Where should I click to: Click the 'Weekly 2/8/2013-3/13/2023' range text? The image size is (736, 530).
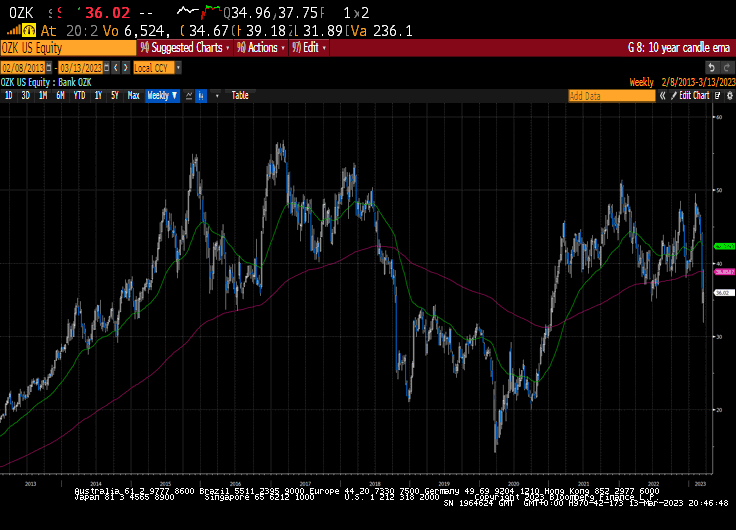682,83
